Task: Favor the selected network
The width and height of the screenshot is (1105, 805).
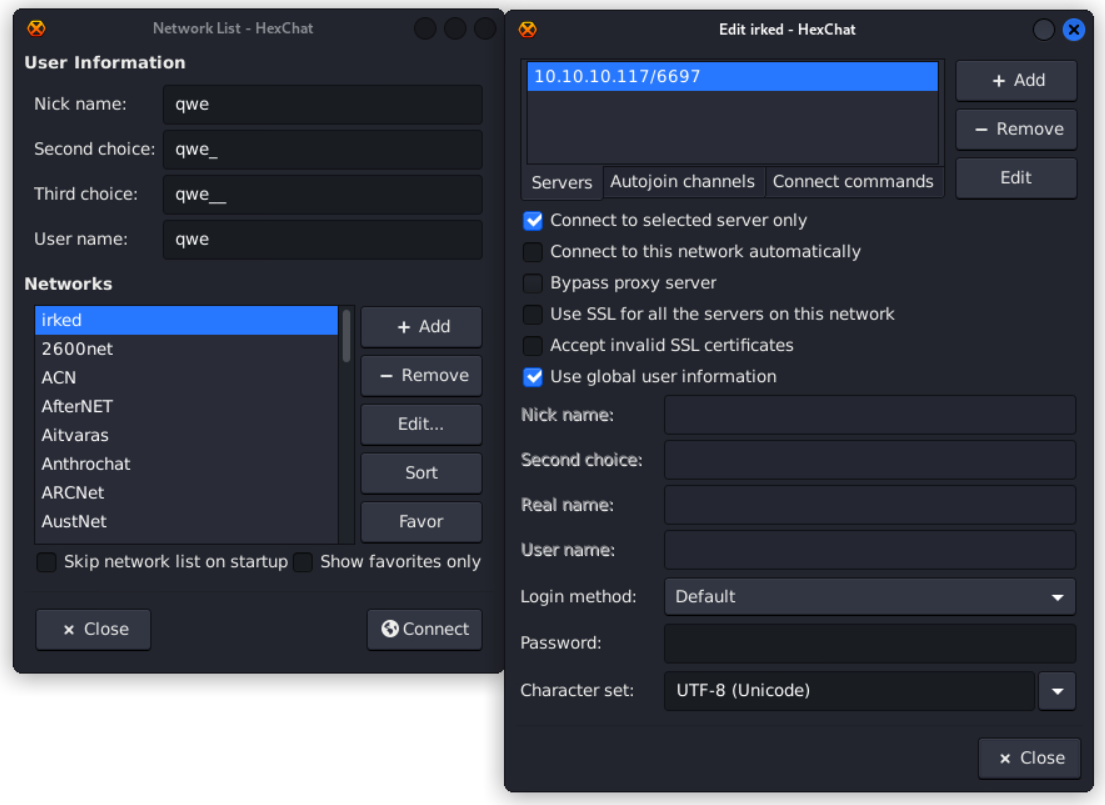Action: (x=421, y=521)
